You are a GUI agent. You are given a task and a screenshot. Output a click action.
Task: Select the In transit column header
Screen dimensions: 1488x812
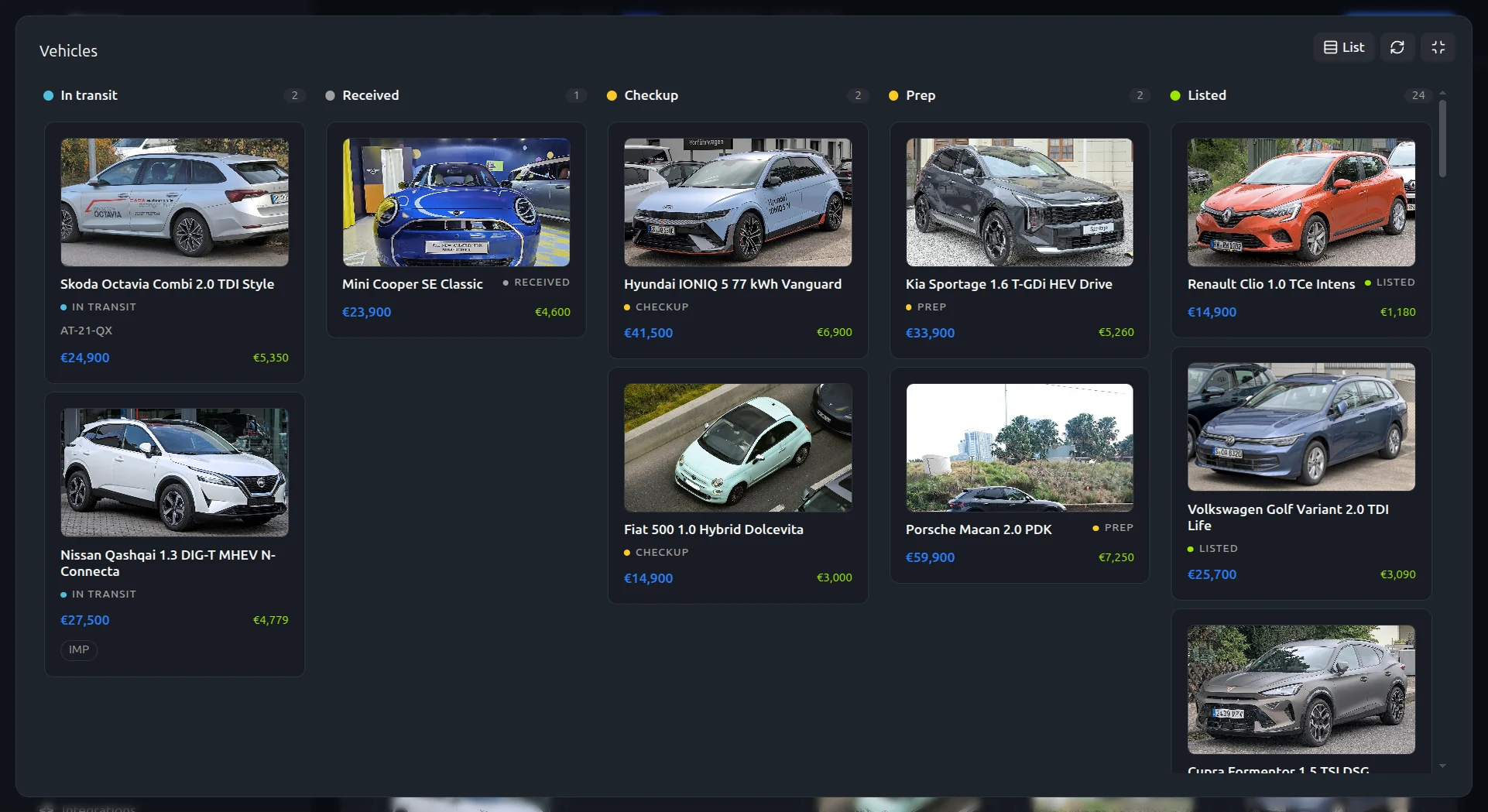pyautogui.click(x=89, y=95)
